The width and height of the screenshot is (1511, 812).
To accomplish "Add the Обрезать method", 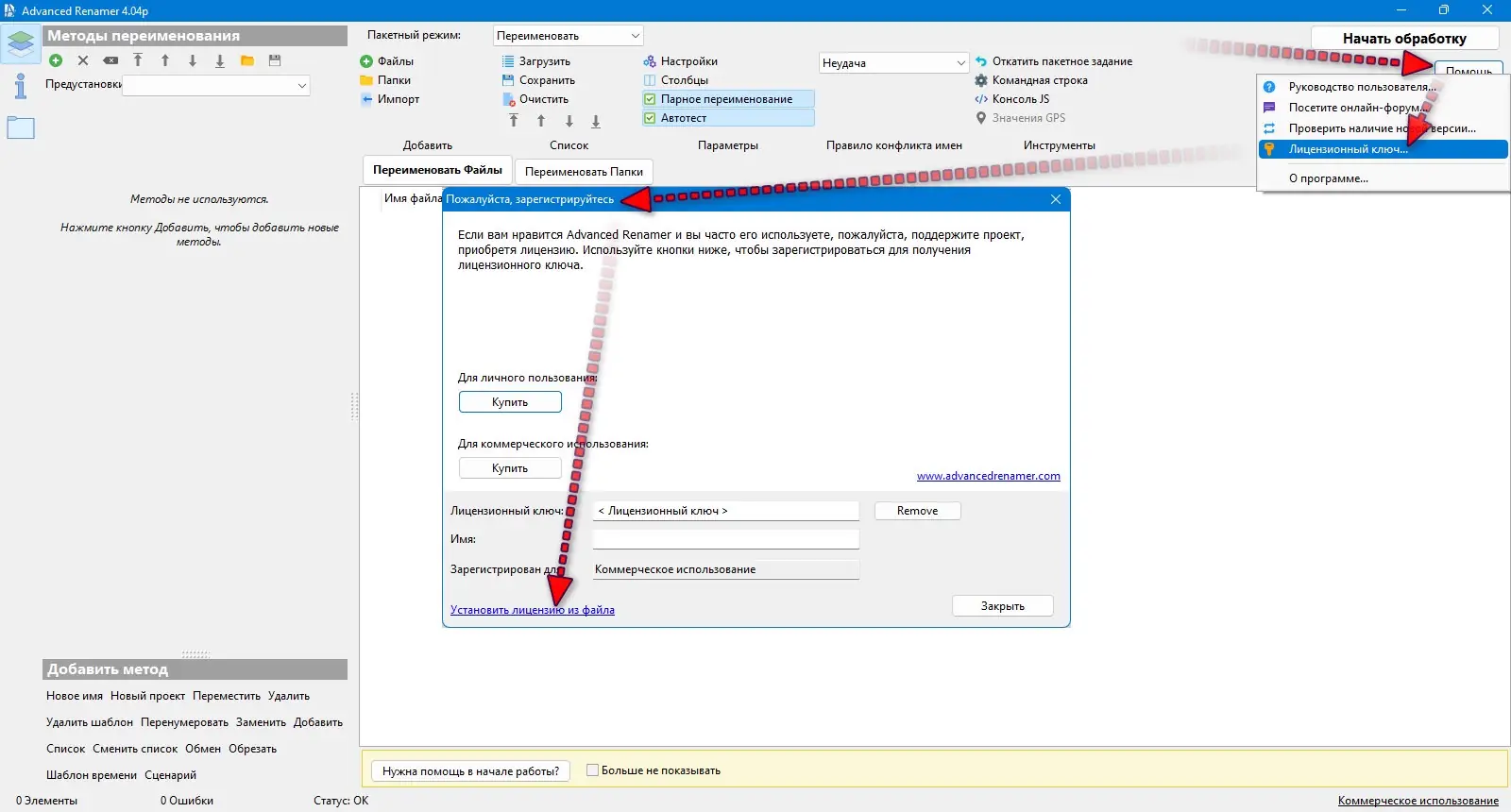I will (252, 749).
